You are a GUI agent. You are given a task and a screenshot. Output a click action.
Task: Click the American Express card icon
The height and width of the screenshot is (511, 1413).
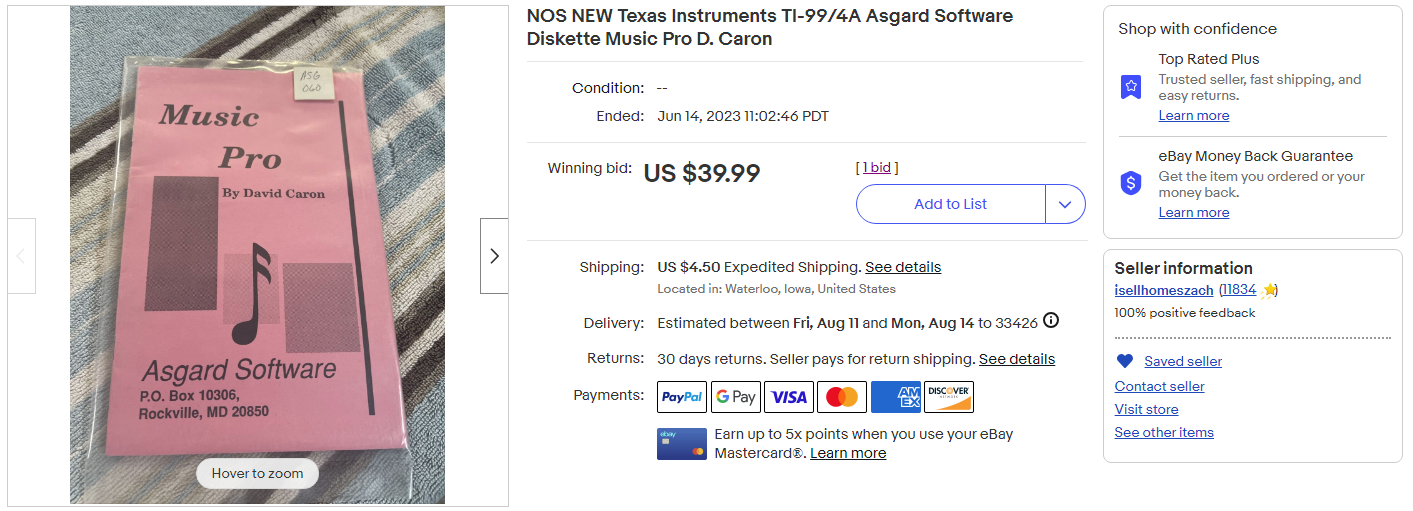tap(896, 397)
